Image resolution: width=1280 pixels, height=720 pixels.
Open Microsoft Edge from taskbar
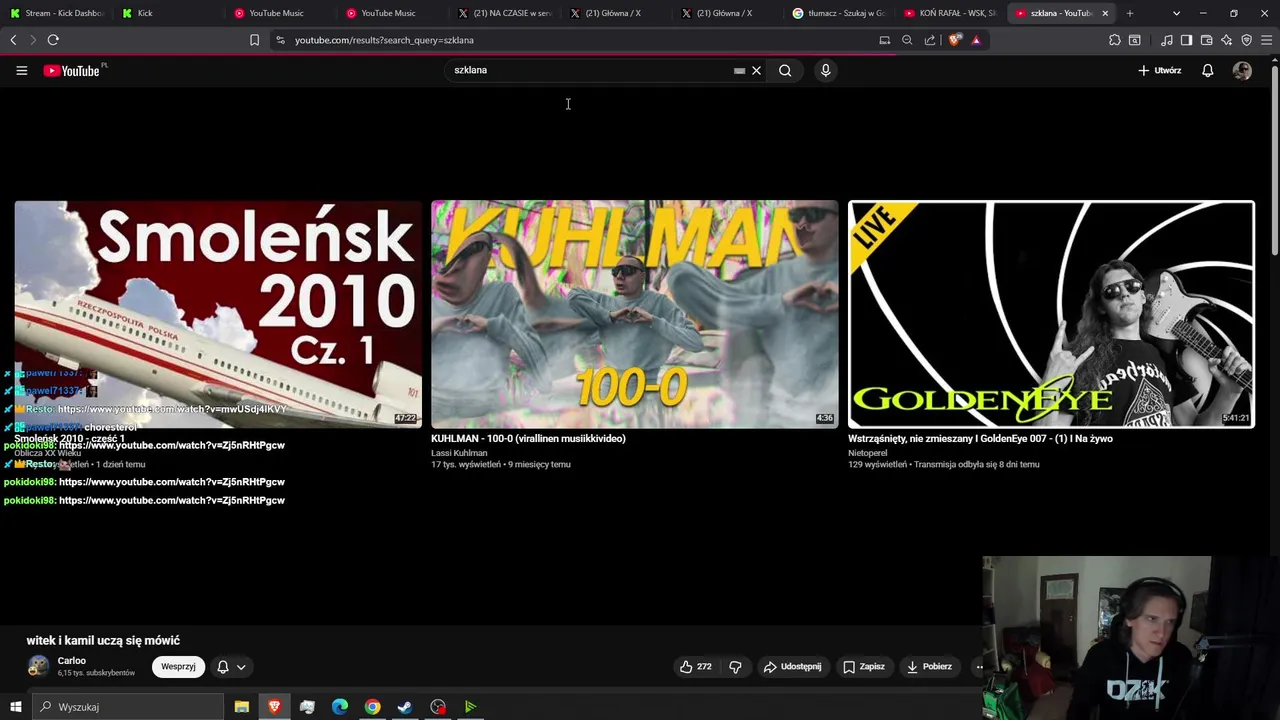tap(340, 707)
